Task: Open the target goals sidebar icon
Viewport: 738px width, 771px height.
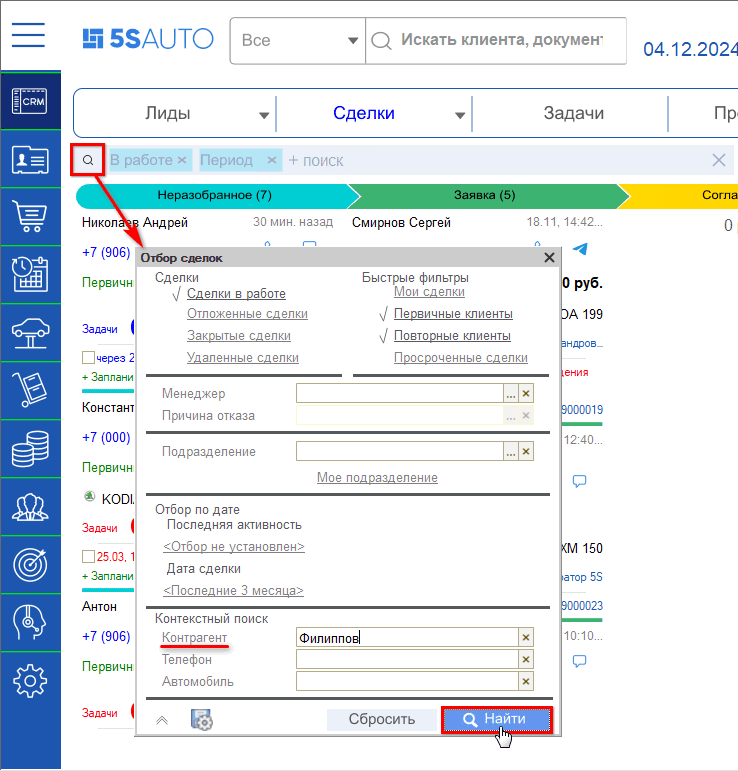Action: click(30, 564)
